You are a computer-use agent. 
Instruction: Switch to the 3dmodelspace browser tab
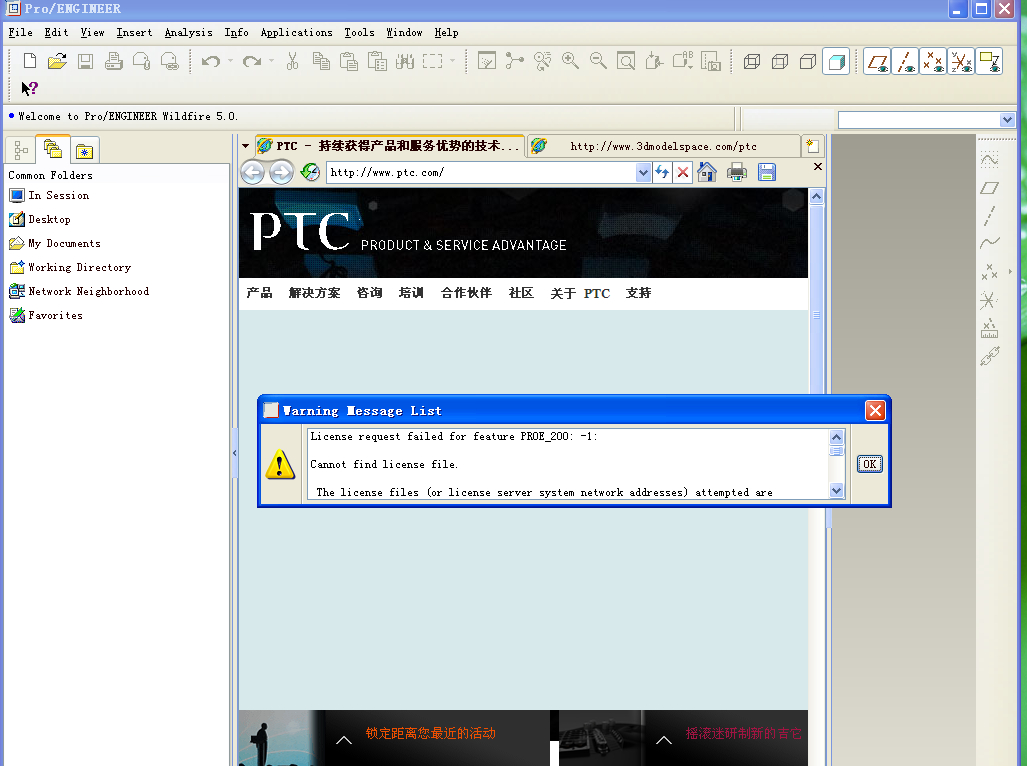point(663,146)
